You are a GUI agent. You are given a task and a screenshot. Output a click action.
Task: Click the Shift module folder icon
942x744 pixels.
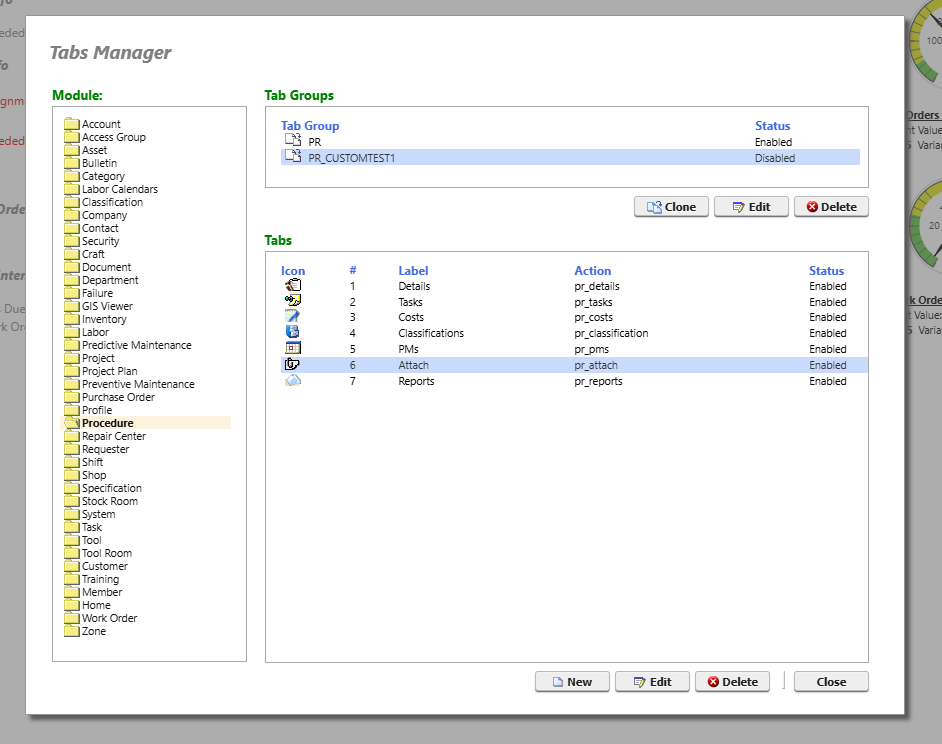pos(72,462)
